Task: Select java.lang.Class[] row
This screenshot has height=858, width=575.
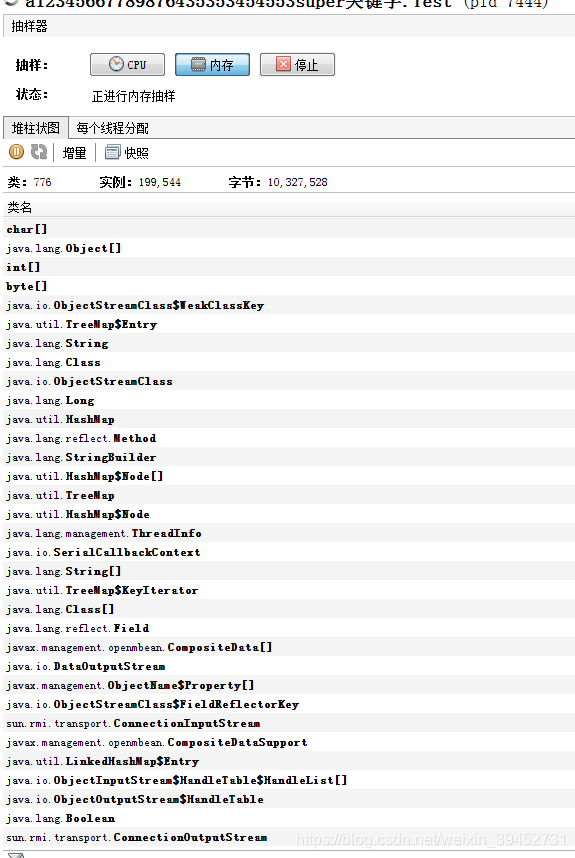Action: [x=289, y=610]
